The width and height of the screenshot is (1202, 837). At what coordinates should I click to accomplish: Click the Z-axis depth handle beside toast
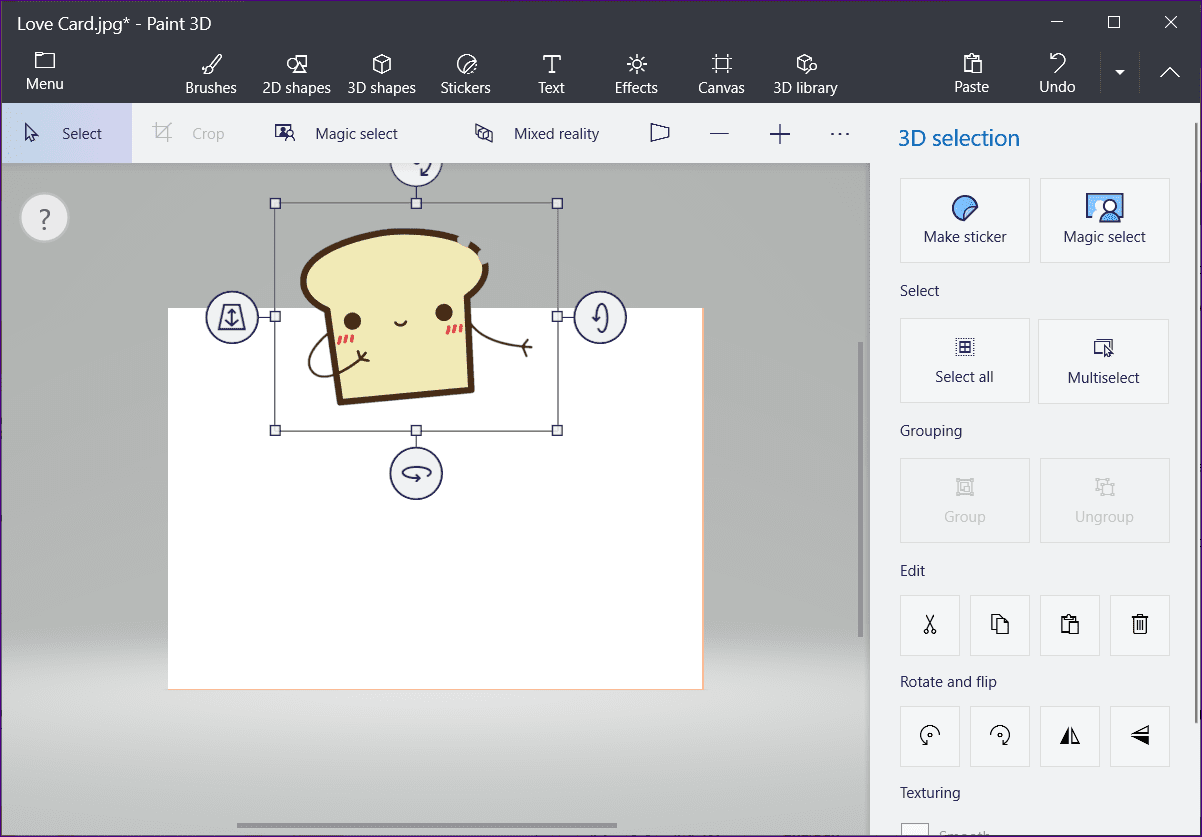[x=232, y=317]
